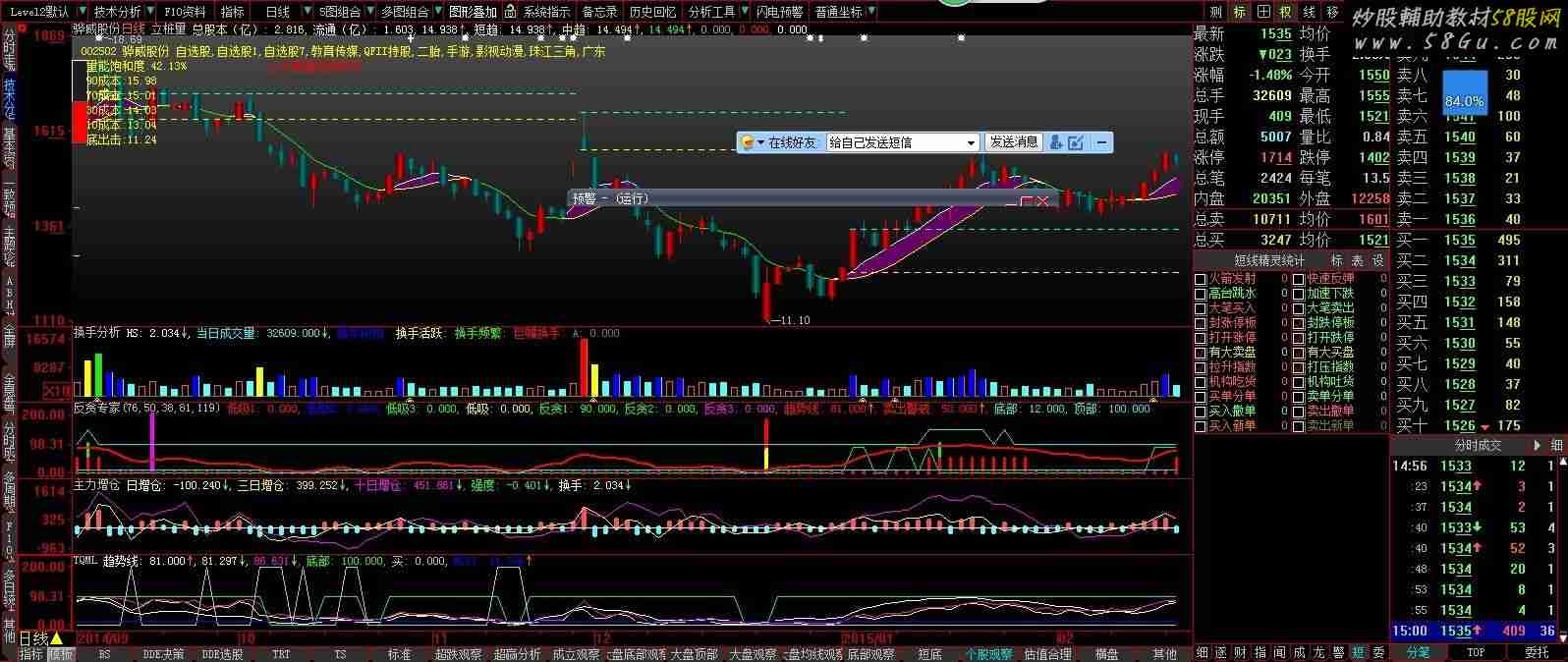This screenshot has width=1568, height=662.
Task: Enable the 机构吃货 checkbox
Action: (1200, 382)
